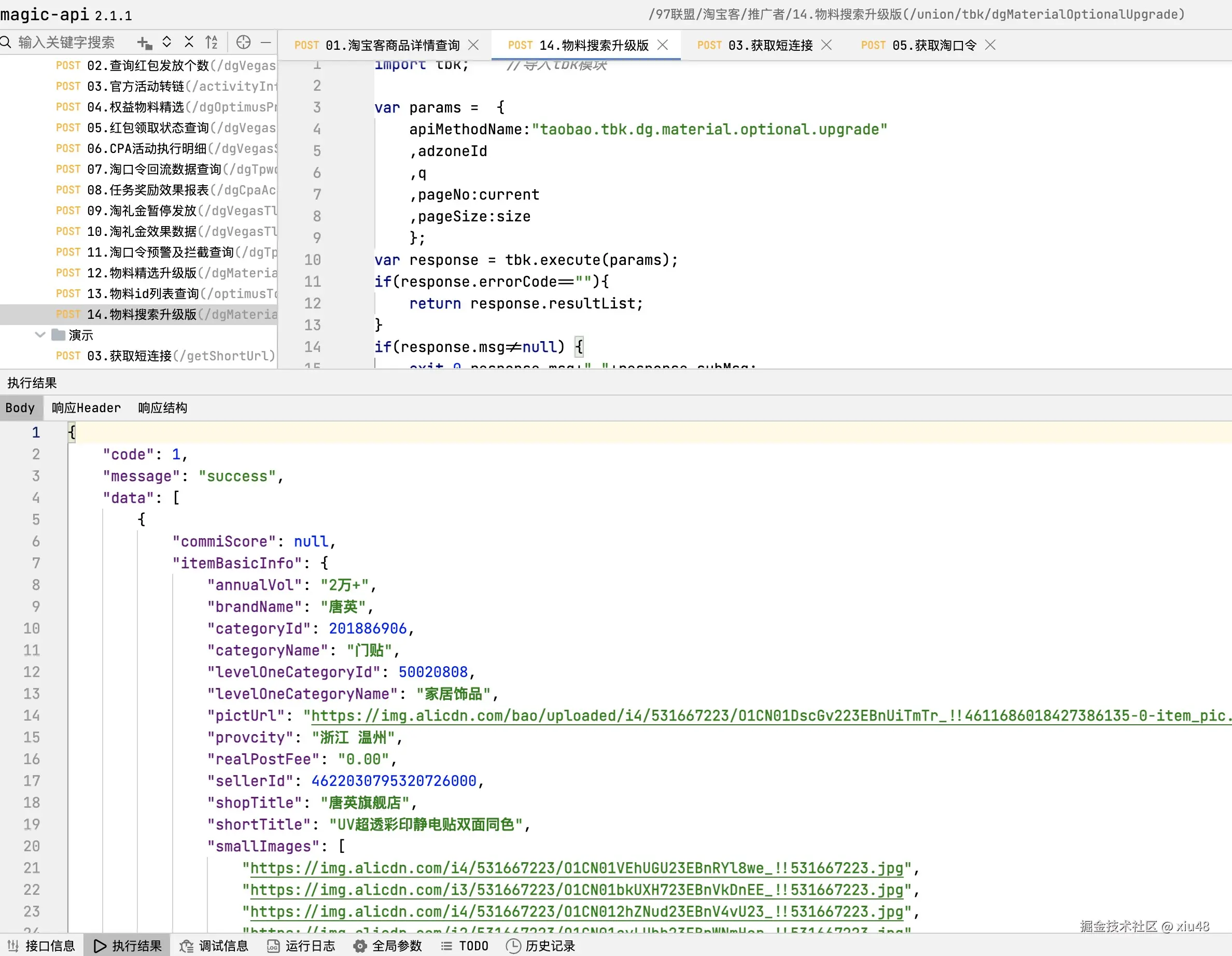This screenshot has width=1232, height=956.
Task: Hide the sidebar with the minus icon
Action: [x=265, y=43]
